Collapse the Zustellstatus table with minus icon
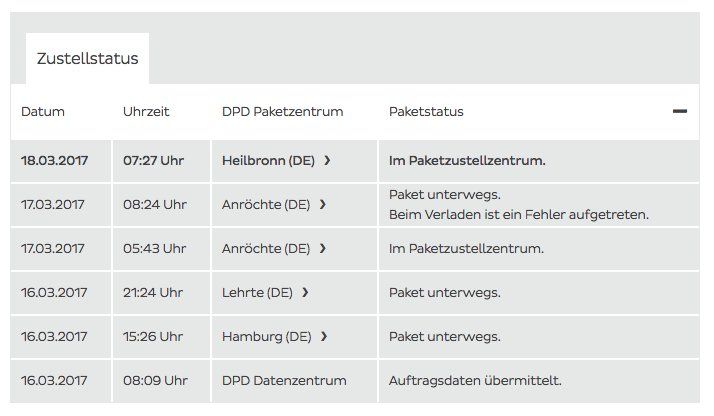 (680, 111)
